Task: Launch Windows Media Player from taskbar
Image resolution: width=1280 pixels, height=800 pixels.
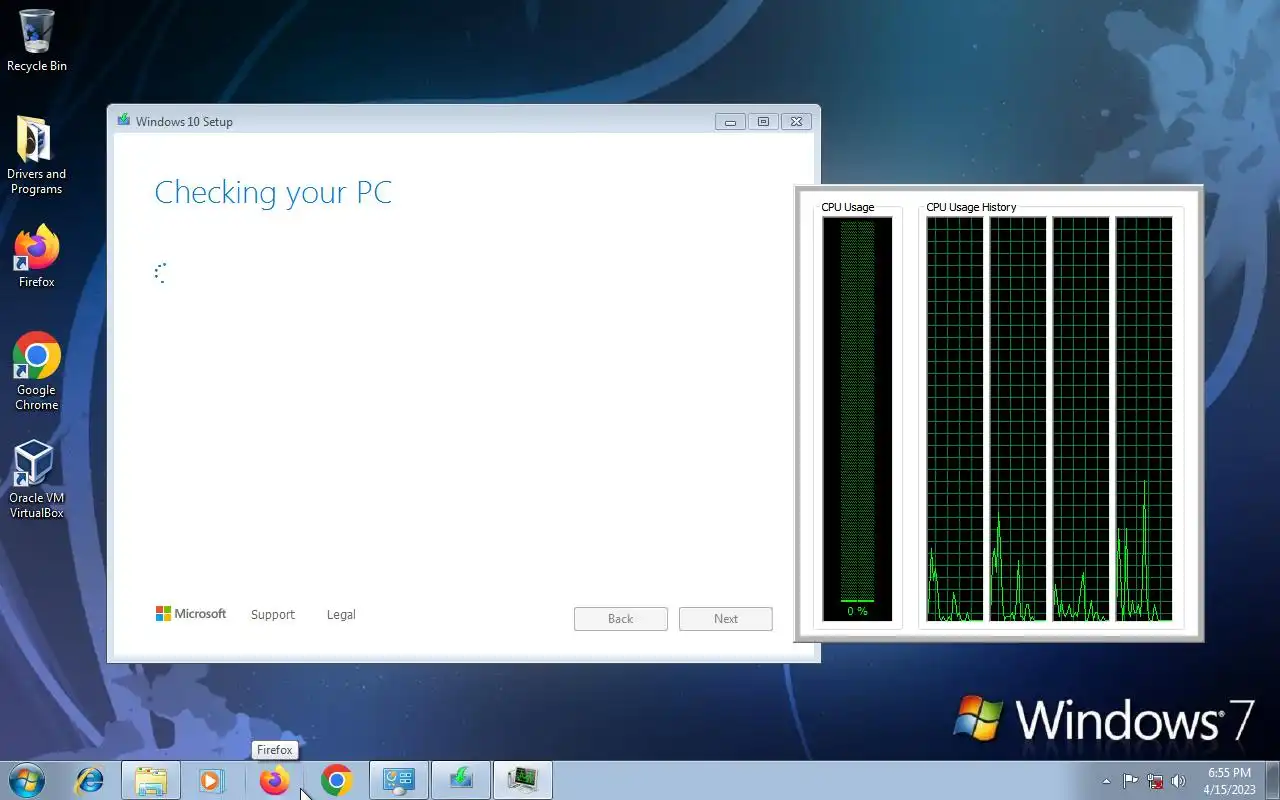Action: [211, 780]
